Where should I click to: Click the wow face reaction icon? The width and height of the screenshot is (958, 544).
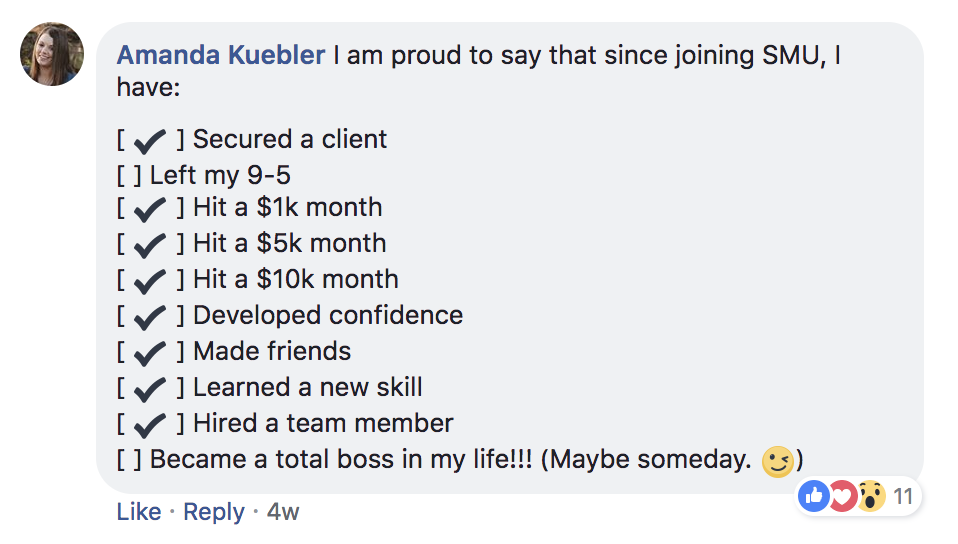871,496
